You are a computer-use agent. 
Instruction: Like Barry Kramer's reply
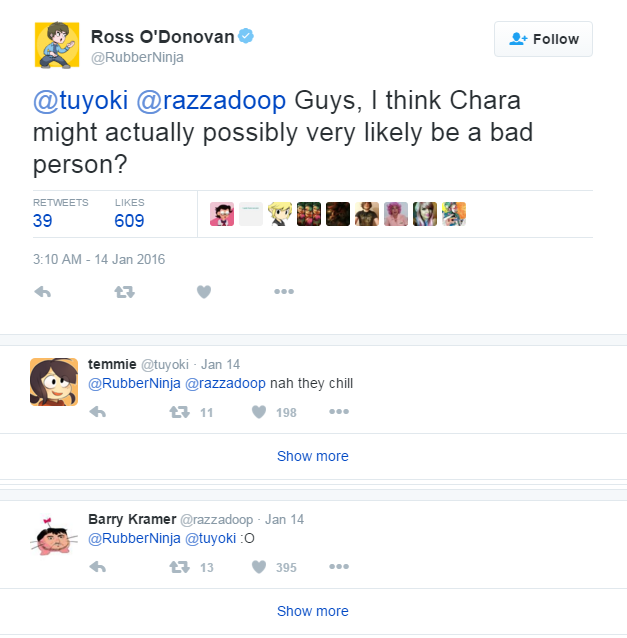pyautogui.click(x=258, y=567)
